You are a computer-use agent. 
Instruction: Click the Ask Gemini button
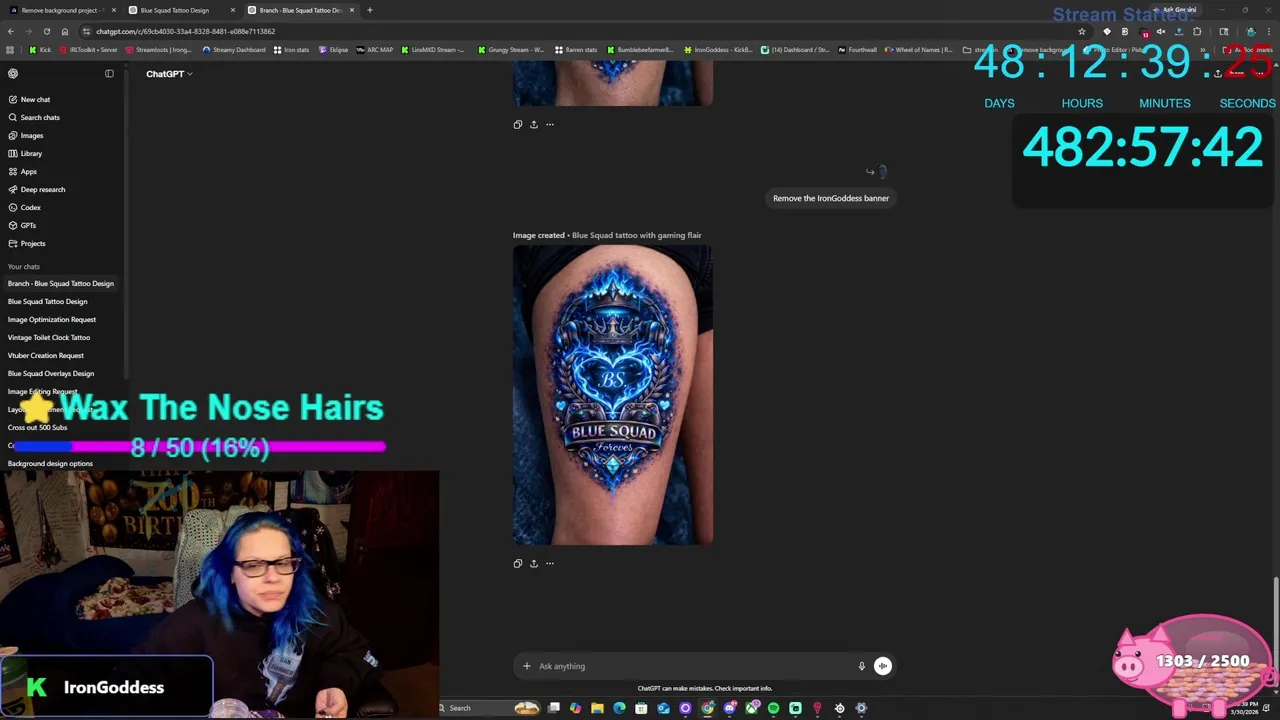point(1175,10)
